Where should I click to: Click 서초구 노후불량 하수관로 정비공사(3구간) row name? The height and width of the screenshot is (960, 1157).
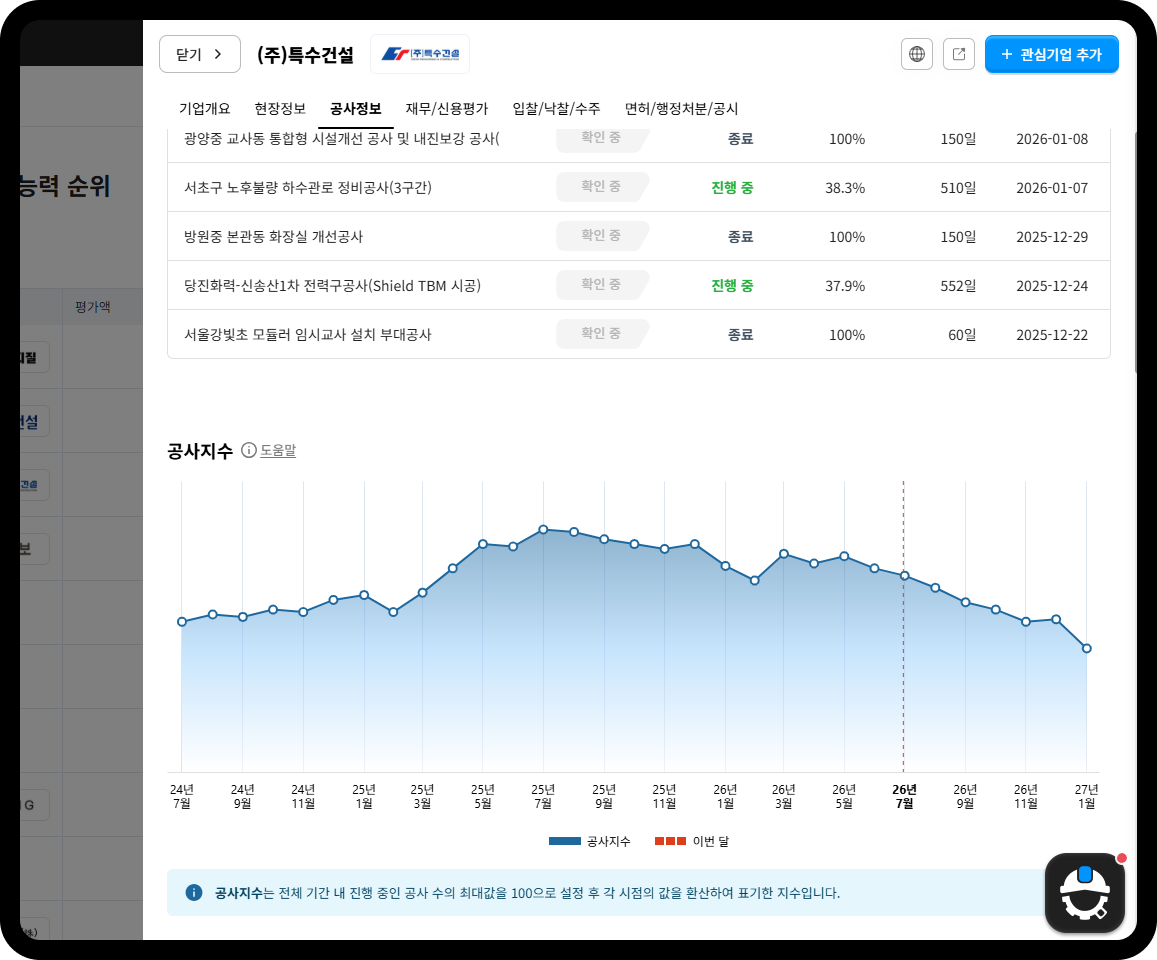pos(308,187)
